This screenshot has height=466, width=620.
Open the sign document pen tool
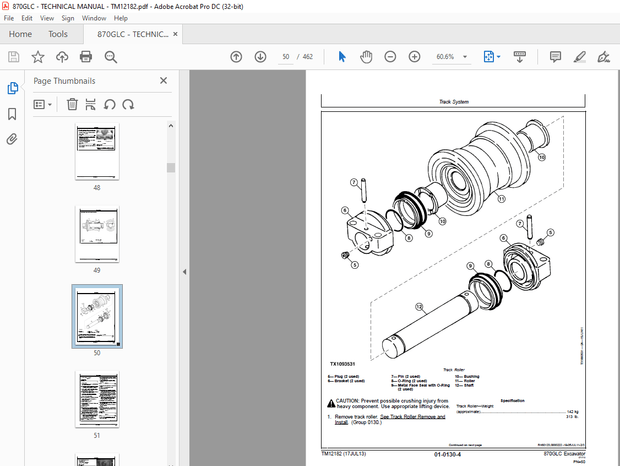(x=603, y=57)
